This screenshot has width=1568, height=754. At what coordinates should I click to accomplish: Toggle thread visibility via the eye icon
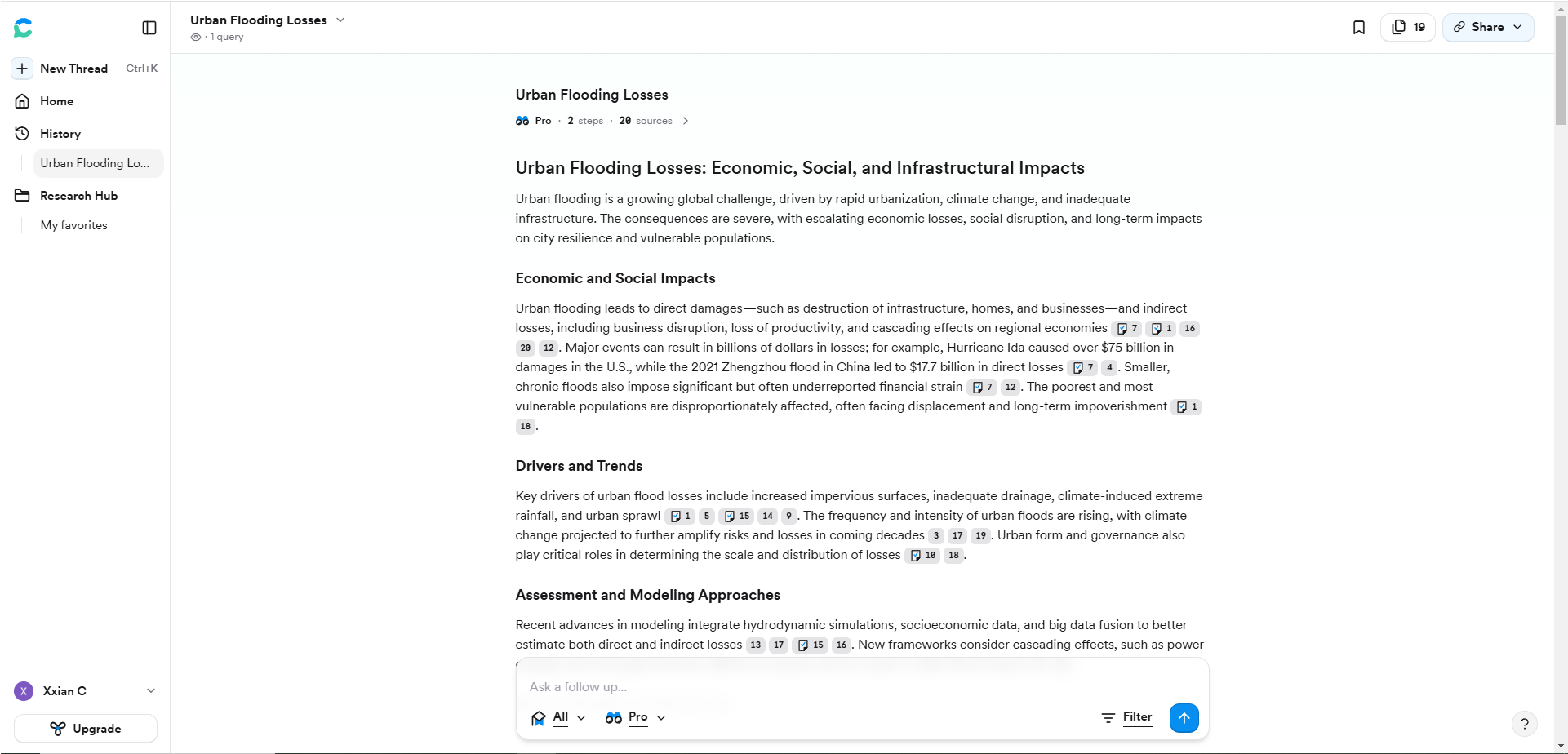[195, 37]
